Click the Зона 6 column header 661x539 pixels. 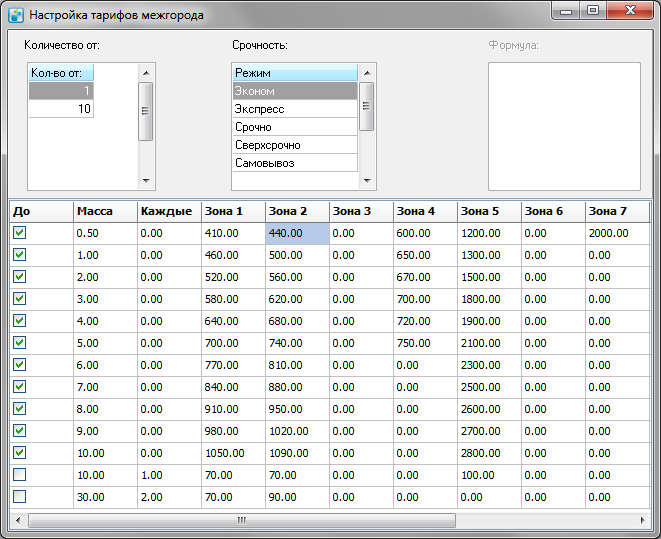point(554,211)
